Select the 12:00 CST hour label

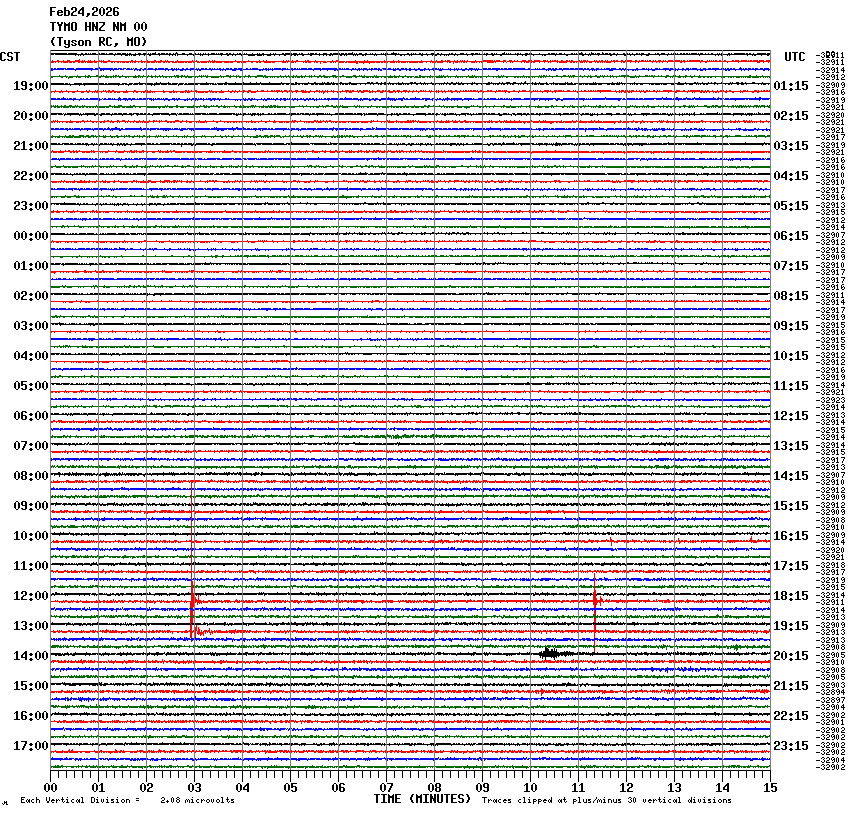pyautogui.click(x=31, y=596)
